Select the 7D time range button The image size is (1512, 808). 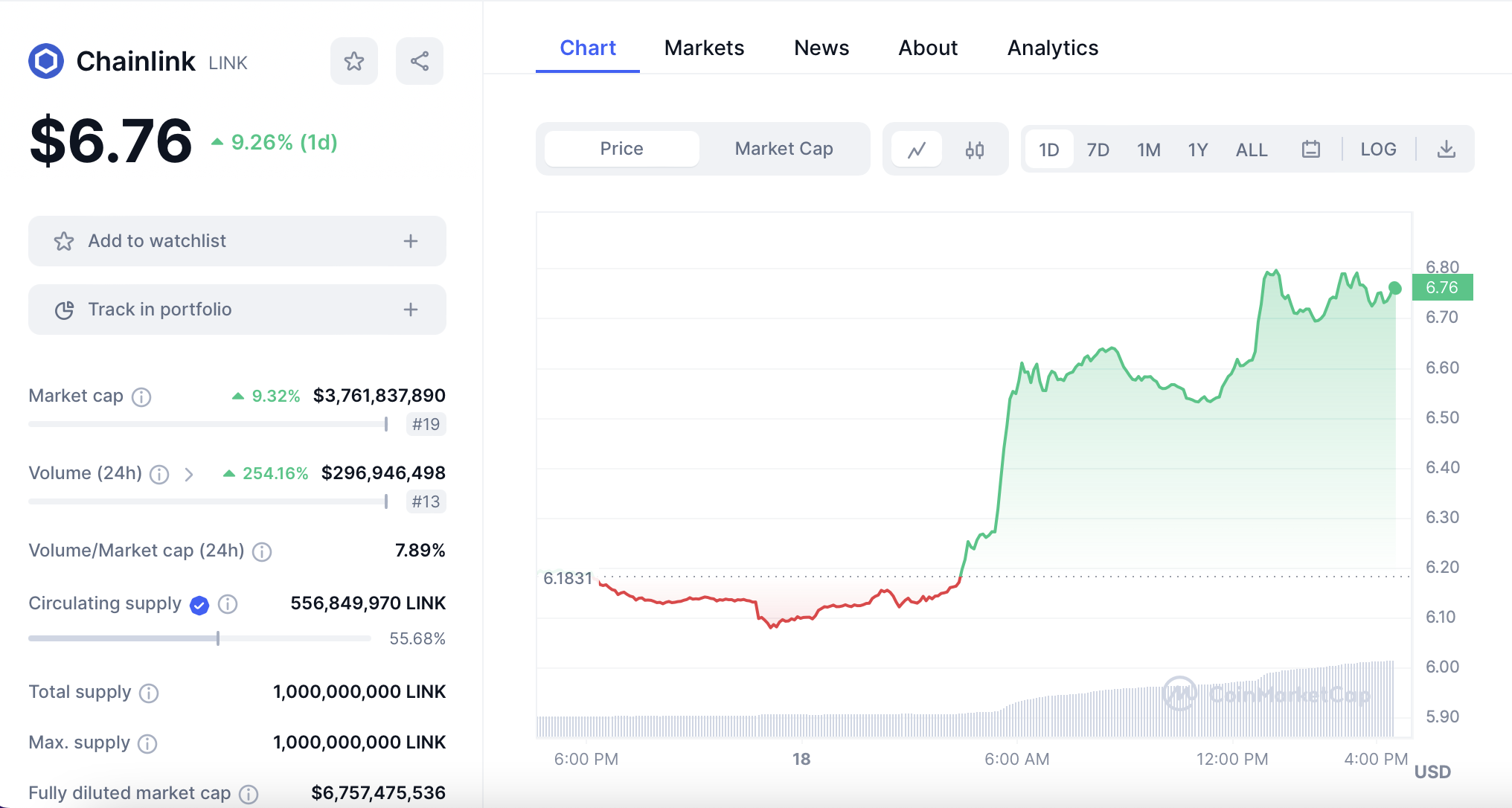tap(1098, 150)
